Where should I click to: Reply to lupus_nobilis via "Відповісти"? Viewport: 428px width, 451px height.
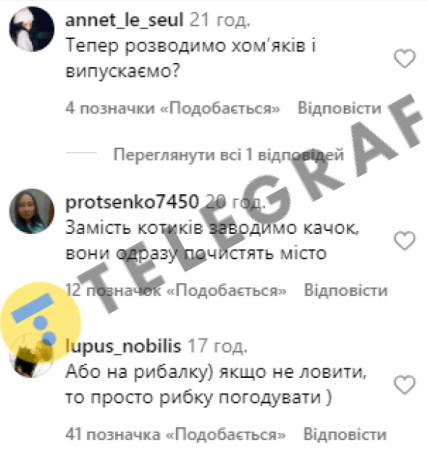[345, 434]
